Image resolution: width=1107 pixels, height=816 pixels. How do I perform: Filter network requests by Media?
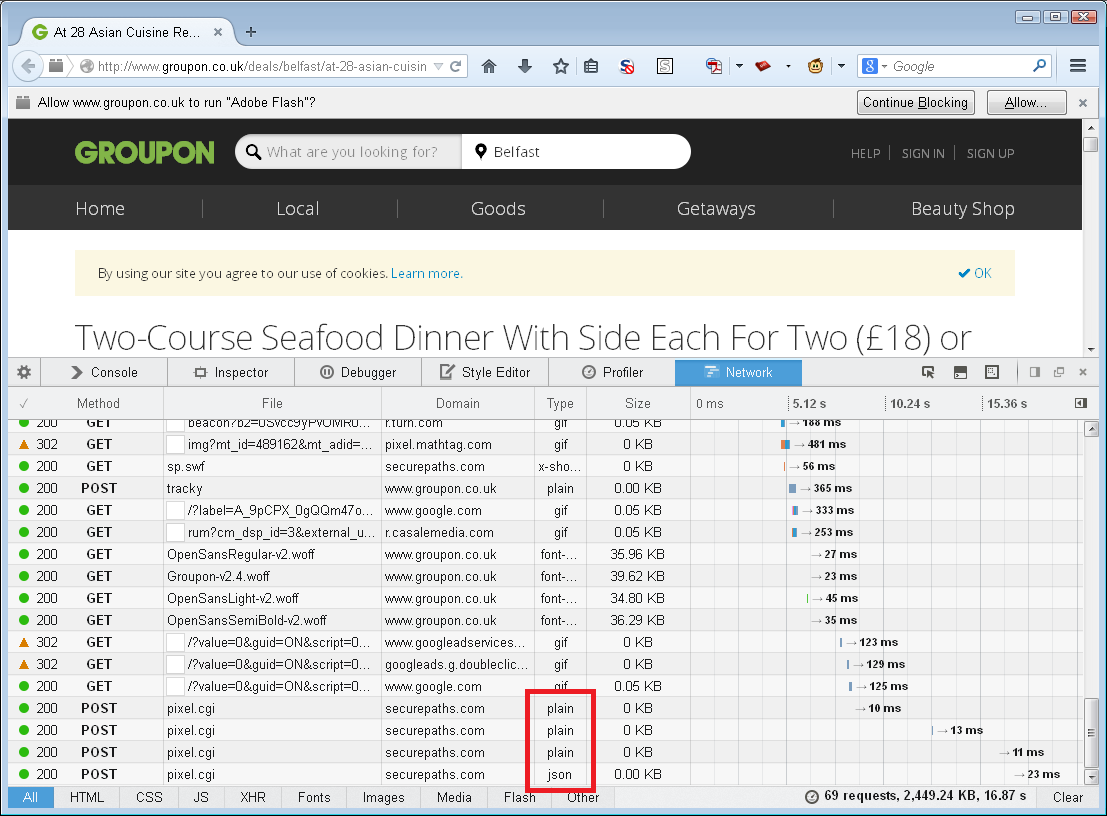[454, 797]
